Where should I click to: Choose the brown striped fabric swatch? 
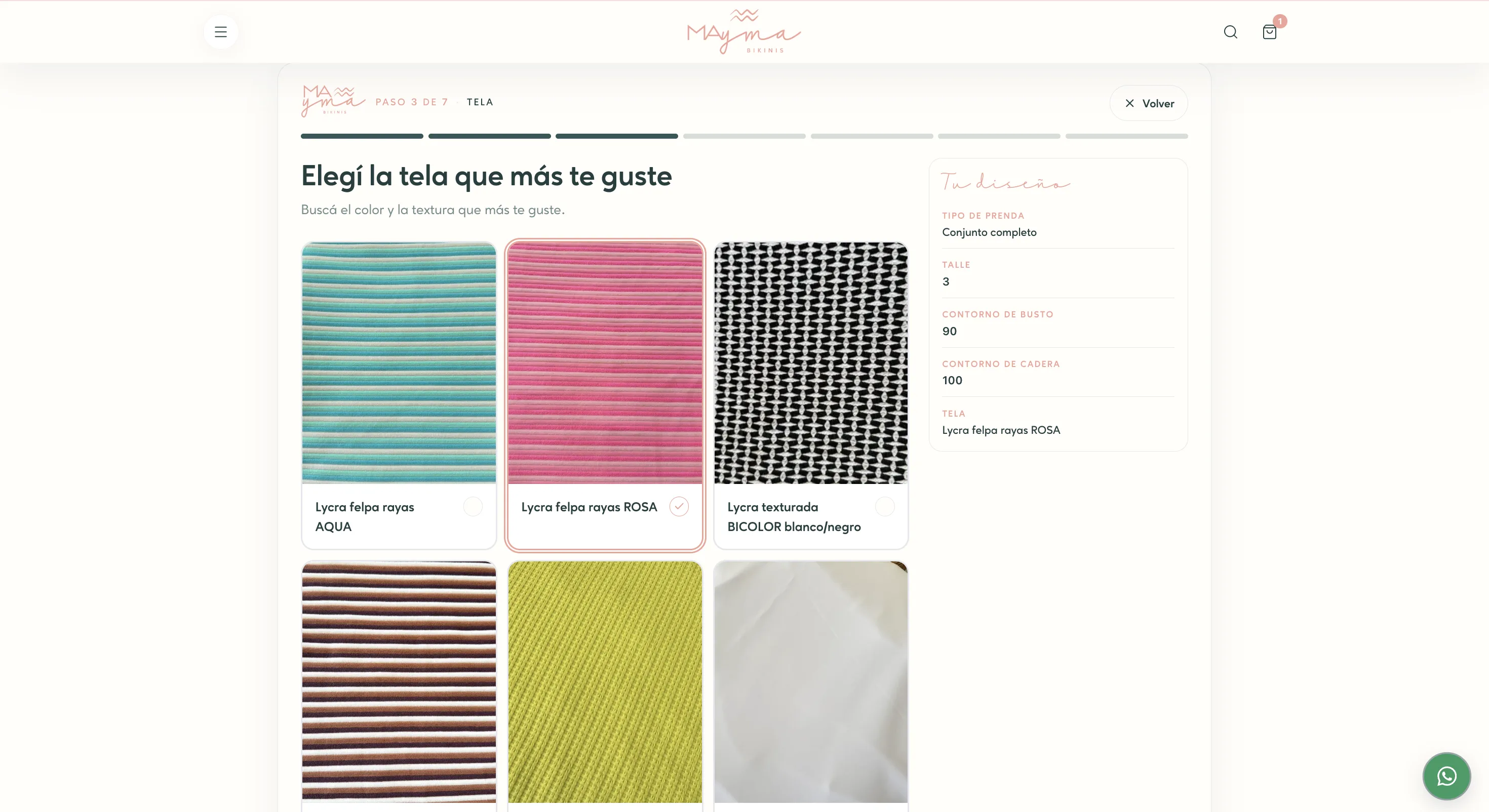click(x=399, y=682)
